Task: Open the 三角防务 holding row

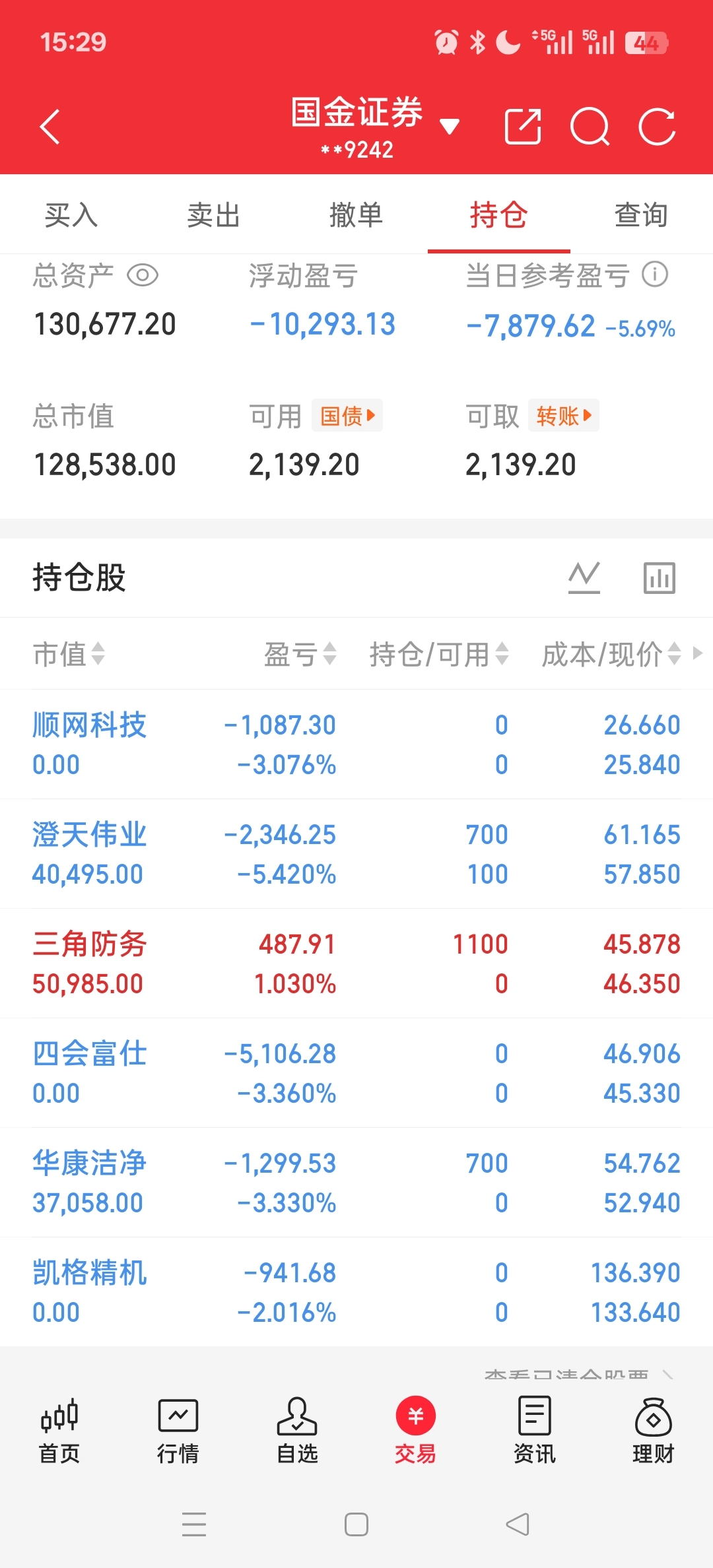Action: coord(356,964)
